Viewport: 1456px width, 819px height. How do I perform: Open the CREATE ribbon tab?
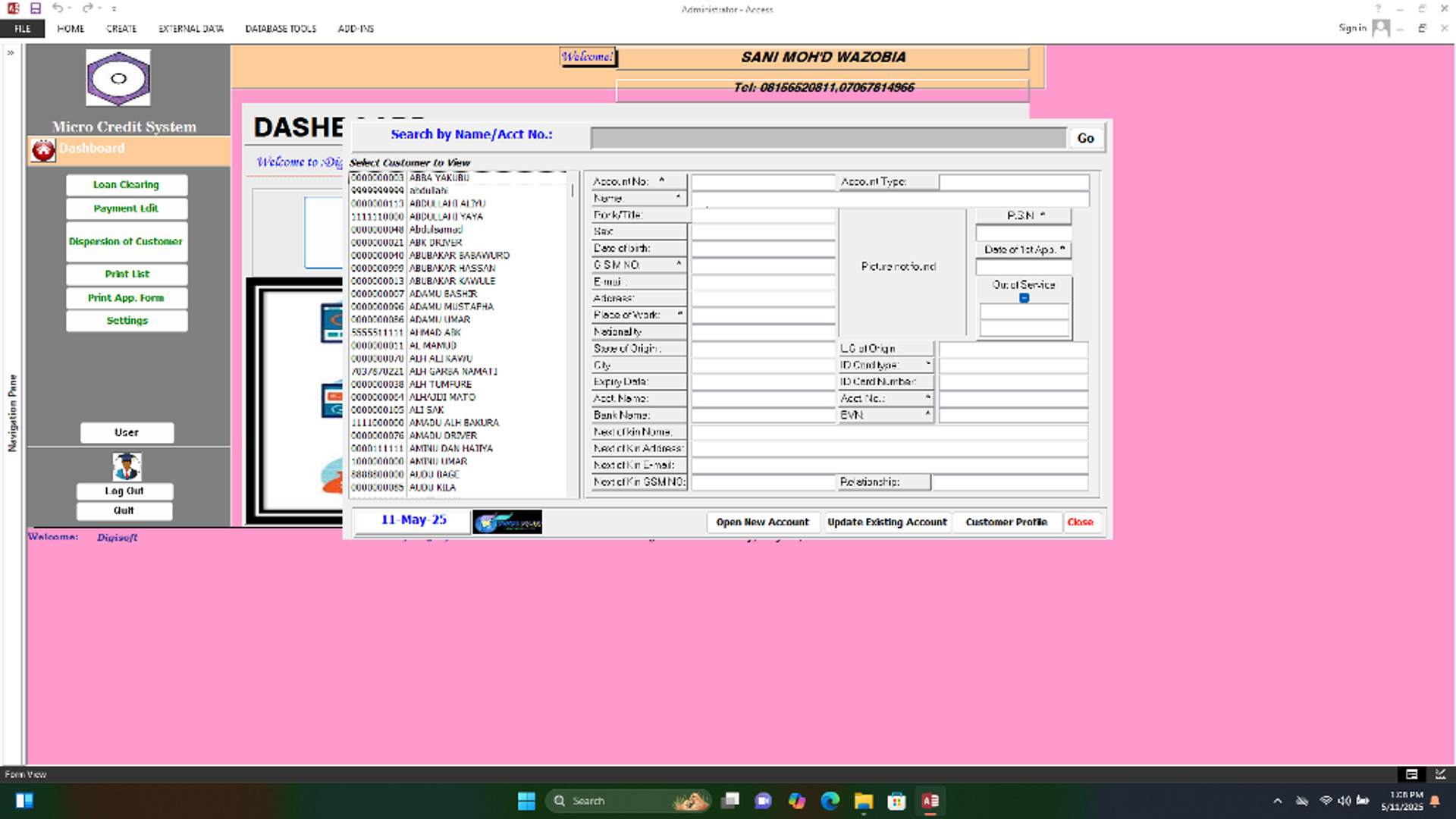[121, 29]
